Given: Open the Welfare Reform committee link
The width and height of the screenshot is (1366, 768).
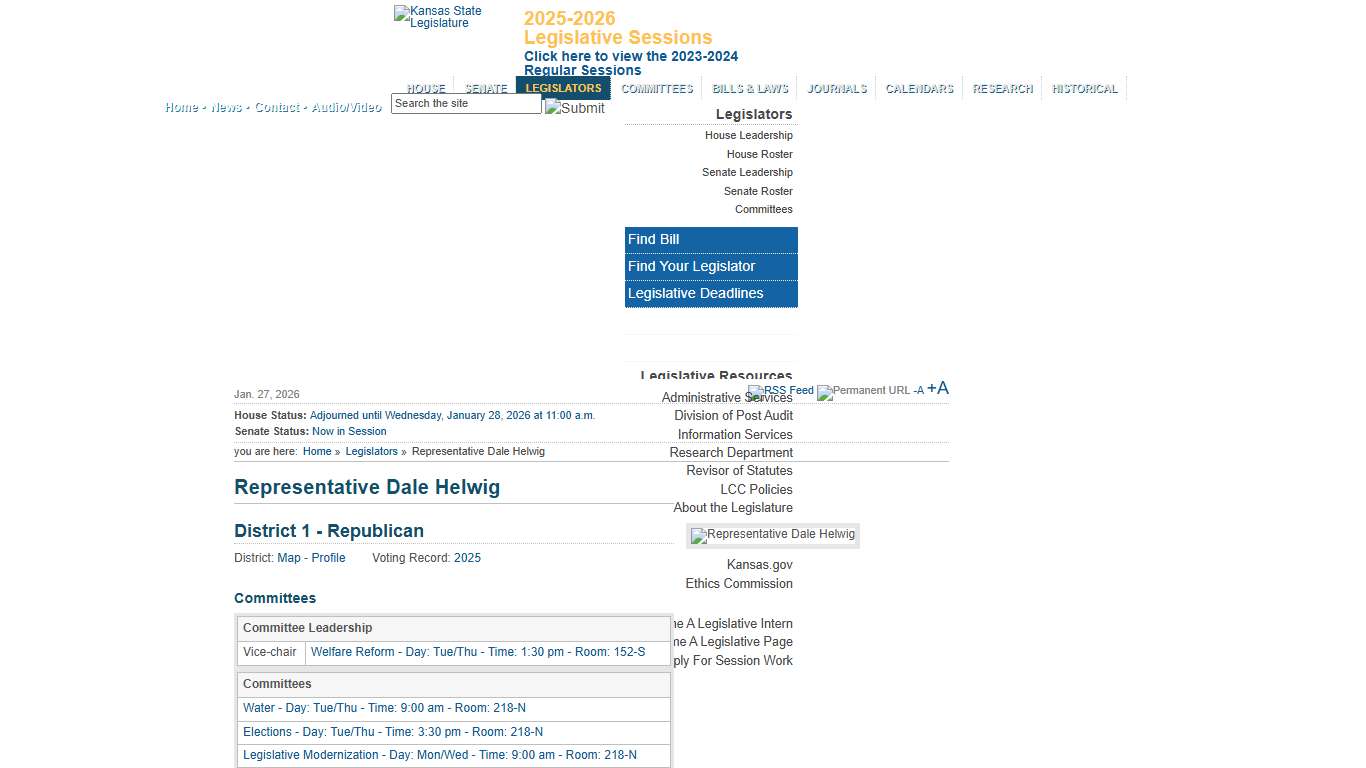Looking at the screenshot, I should pos(477,652).
